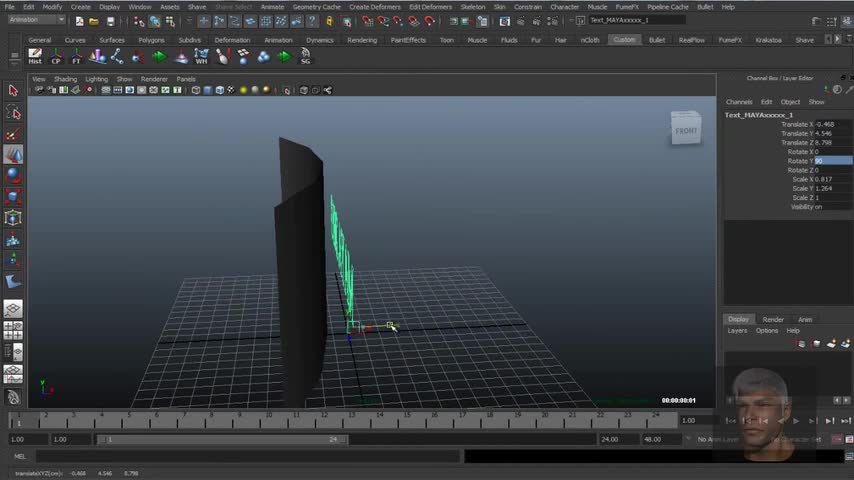Click the Hist shelf button

(x=35, y=56)
